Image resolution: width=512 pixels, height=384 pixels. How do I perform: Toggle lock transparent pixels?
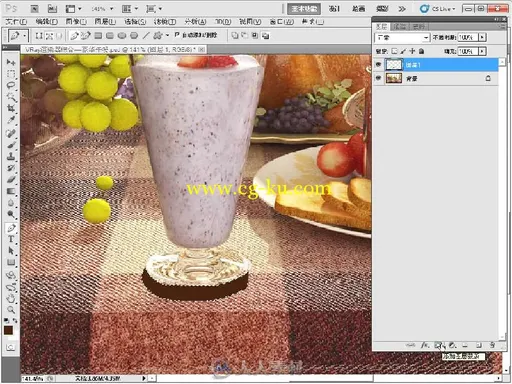[394, 51]
